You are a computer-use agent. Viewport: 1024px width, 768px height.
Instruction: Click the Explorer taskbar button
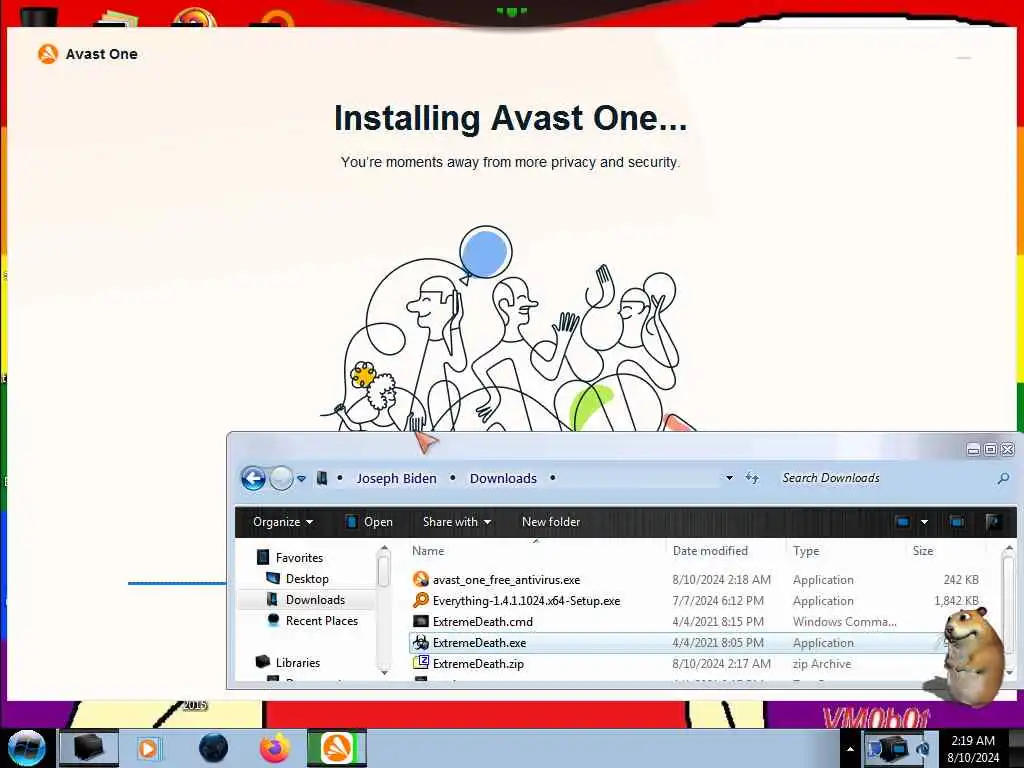tap(89, 748)
